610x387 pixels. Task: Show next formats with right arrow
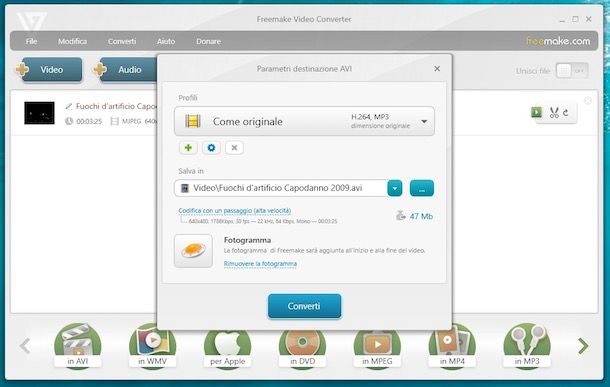pyautogui.click(x=583, y=346)
